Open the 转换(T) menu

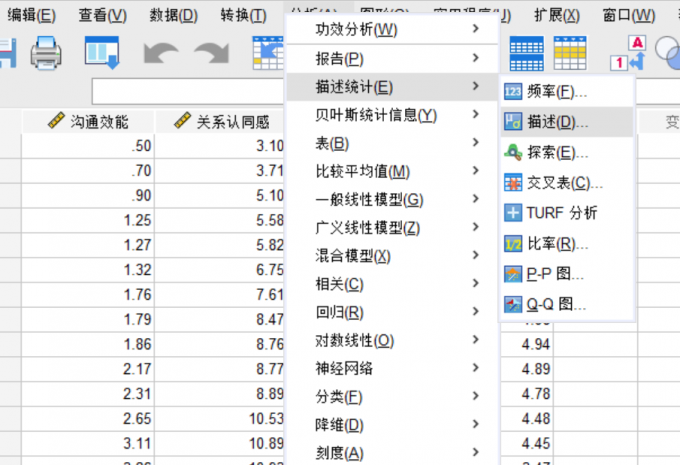243,15
